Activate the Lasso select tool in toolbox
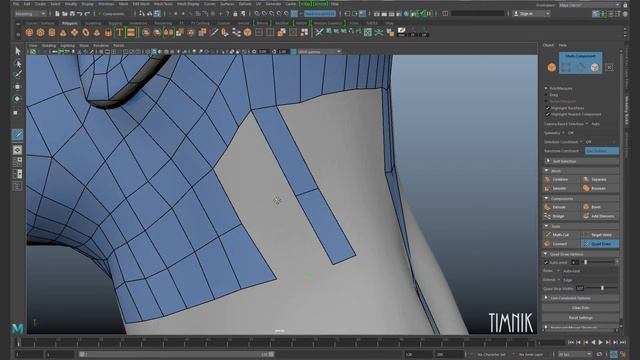 [18, 63]
